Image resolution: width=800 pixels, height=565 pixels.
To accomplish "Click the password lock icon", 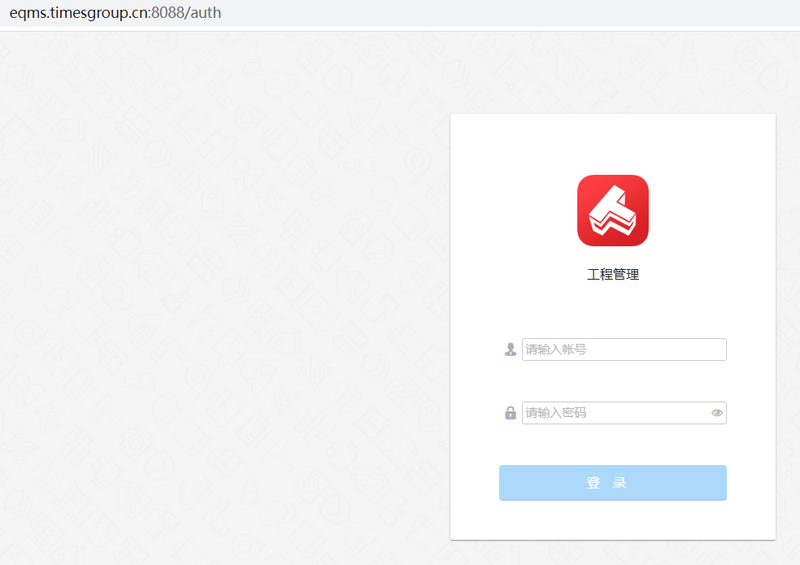I will [510, 412].
